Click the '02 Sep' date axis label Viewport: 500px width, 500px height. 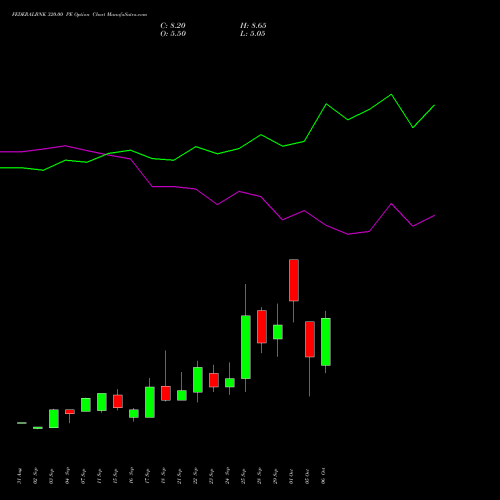(x=35, y=476)
